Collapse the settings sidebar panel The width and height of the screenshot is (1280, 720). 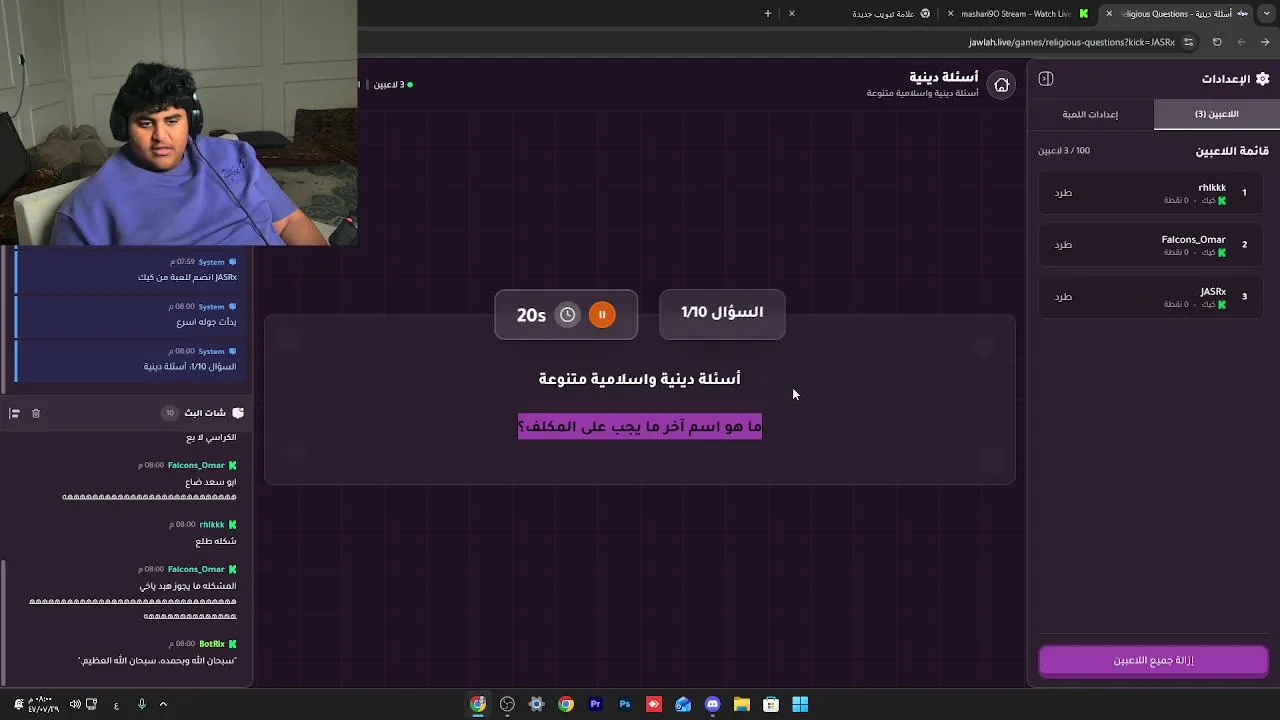tap(1046, 79)
